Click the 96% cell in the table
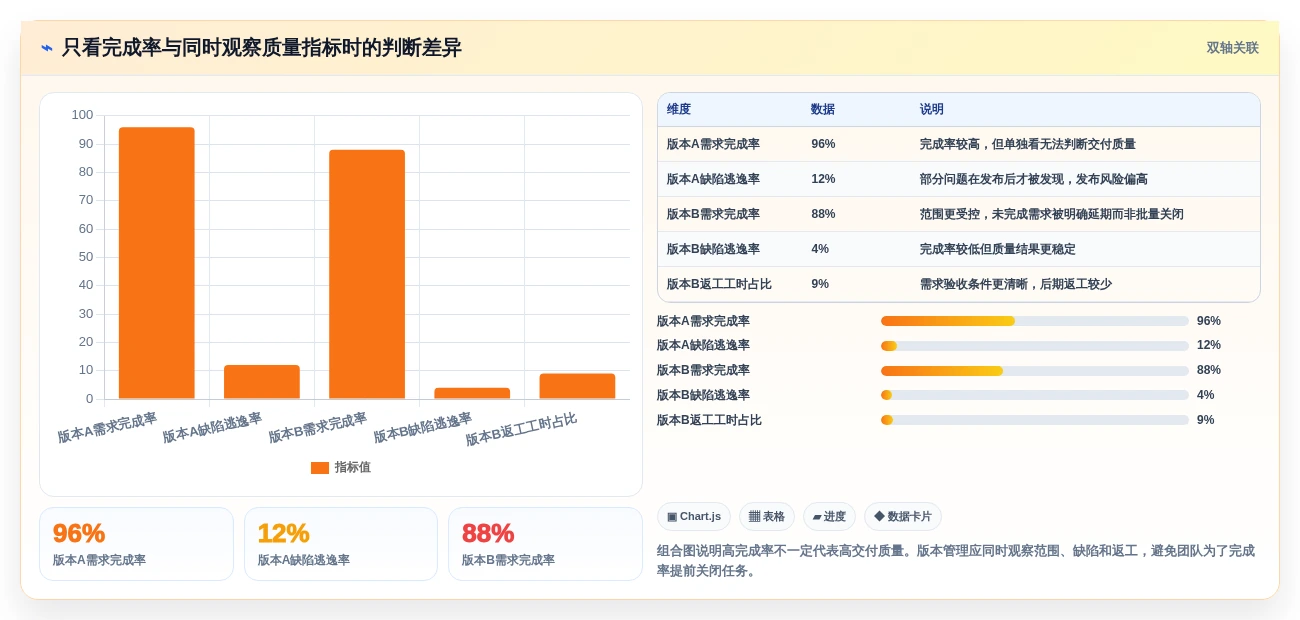 click(x=823, y=144)
